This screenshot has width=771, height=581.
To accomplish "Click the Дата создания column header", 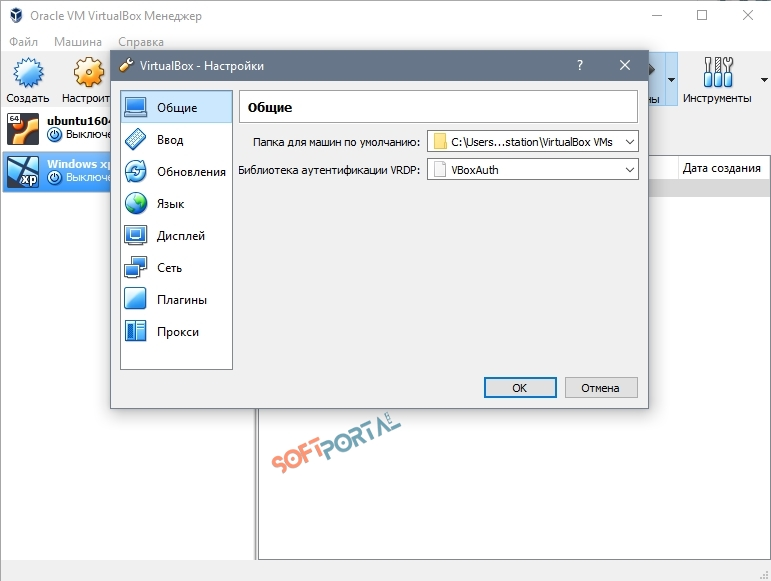I will [x=721, y=168].
